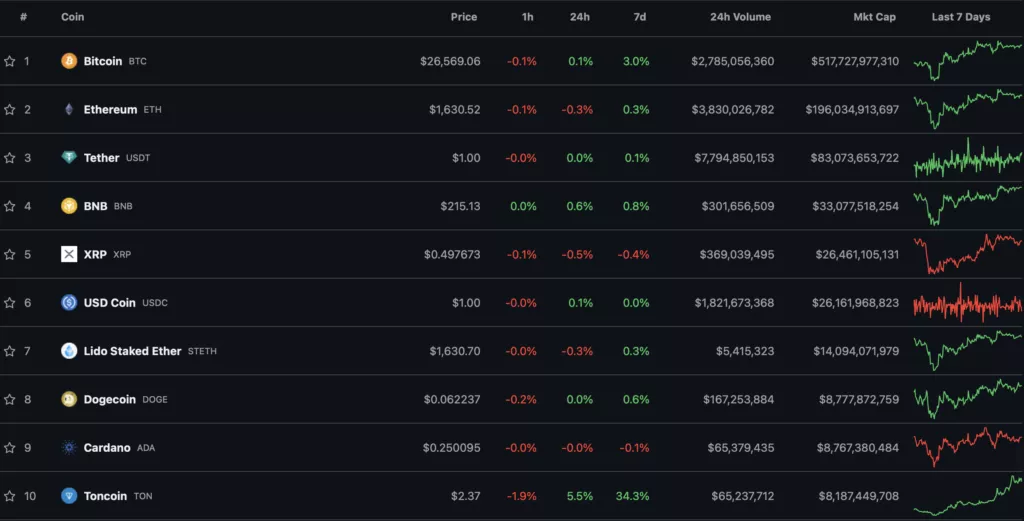Open Tether's 7-day sparkline chart
Image resolution: width=1024 pixels, height=521 pixels.
point(968,157)
